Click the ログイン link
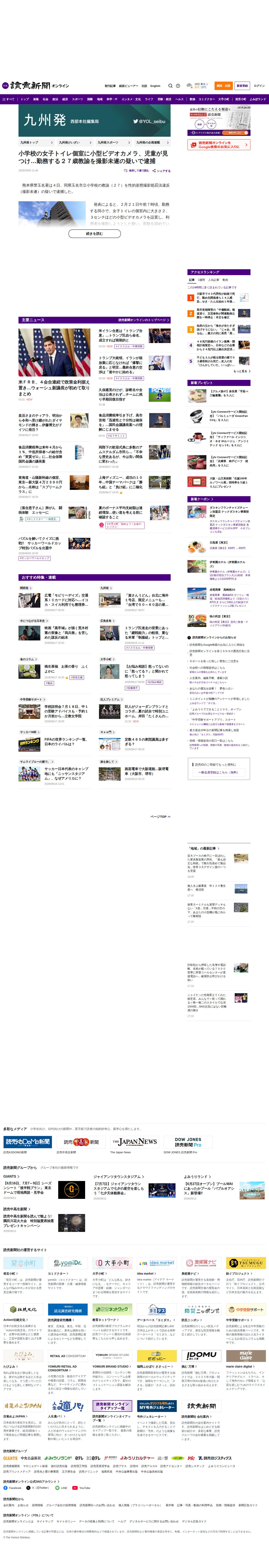 pos(259,86)
